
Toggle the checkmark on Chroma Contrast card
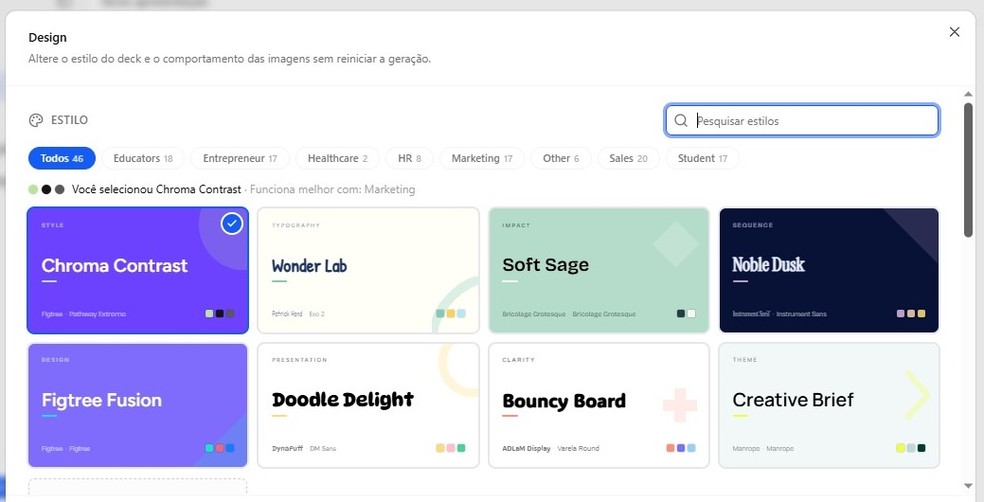232,223
